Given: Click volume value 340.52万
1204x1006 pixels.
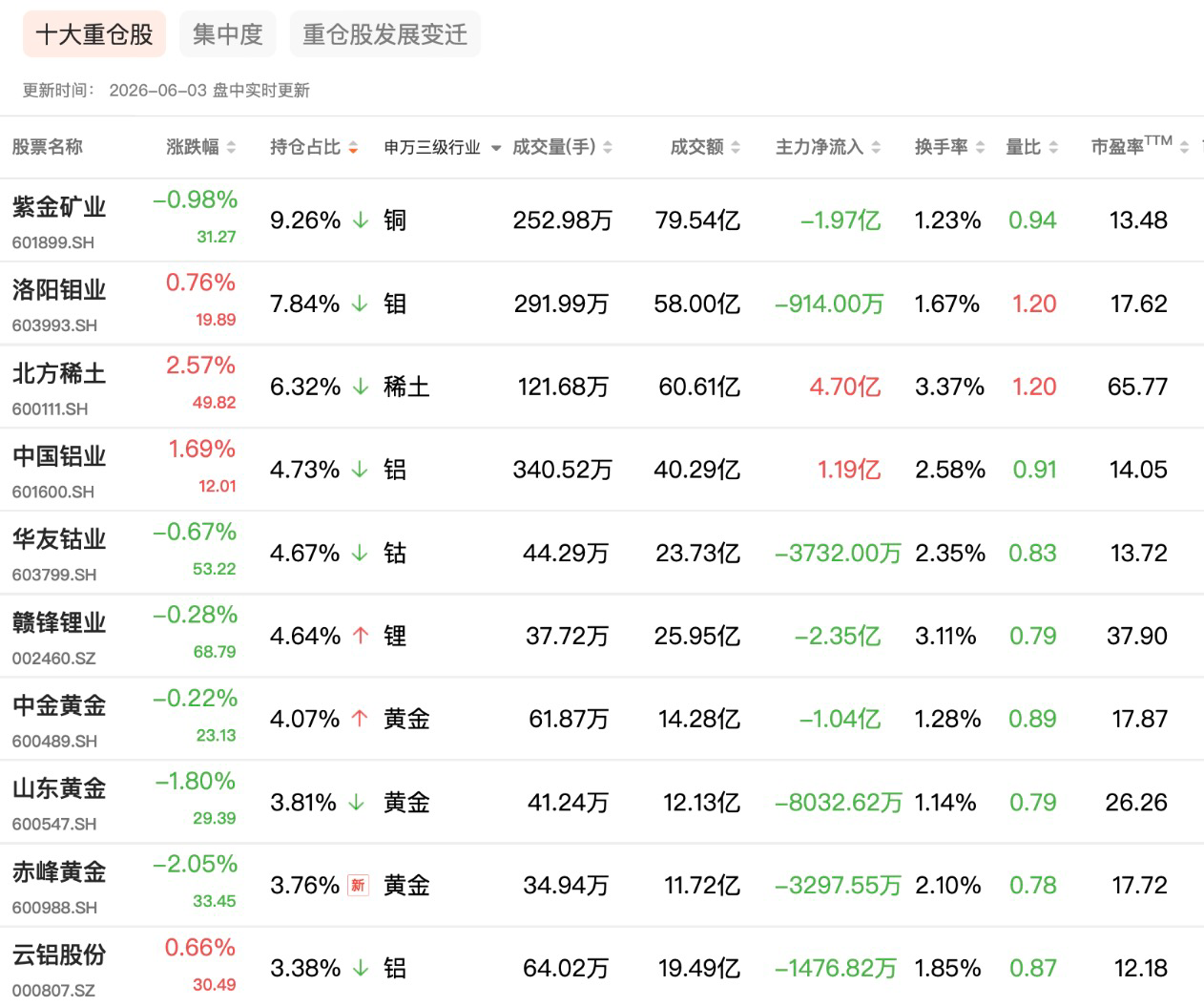Looking at the screenshot, I should pos(562,470).
